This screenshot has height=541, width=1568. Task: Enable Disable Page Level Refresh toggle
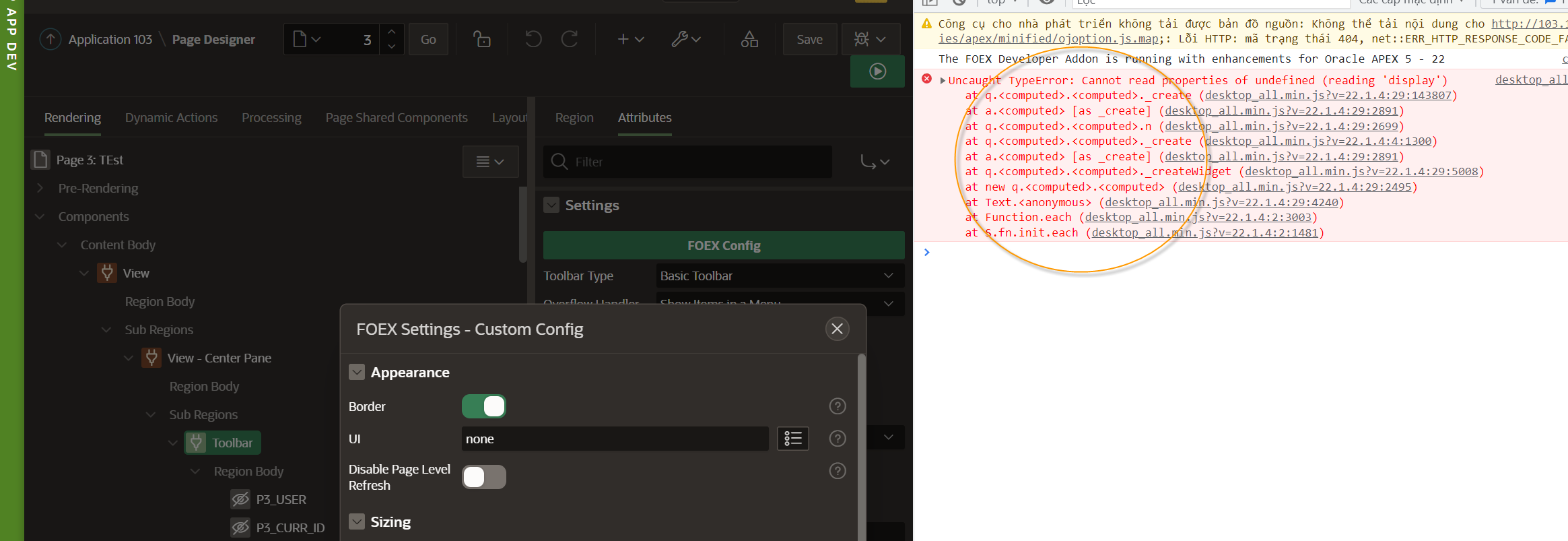[x=483, y=477]
